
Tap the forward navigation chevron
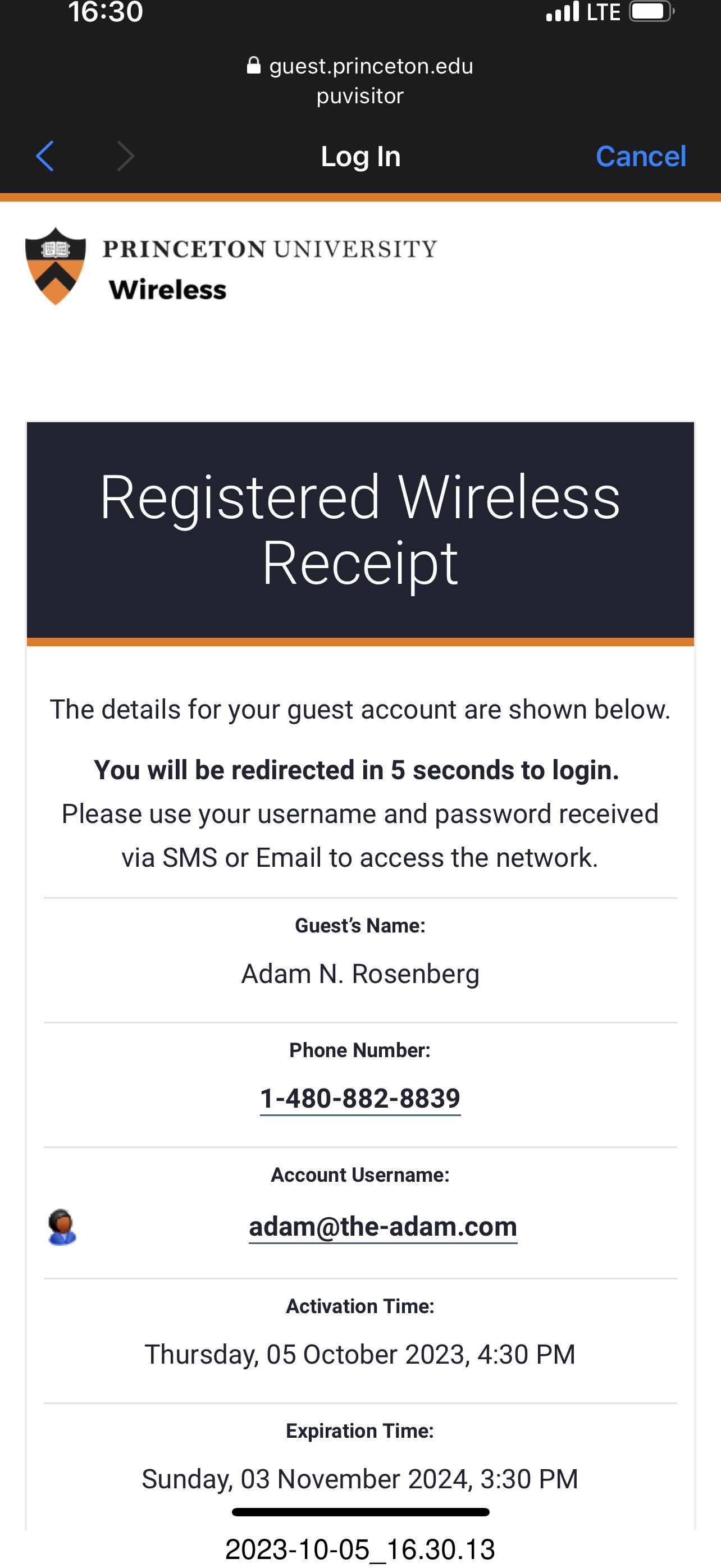click(x=125, y=157)
